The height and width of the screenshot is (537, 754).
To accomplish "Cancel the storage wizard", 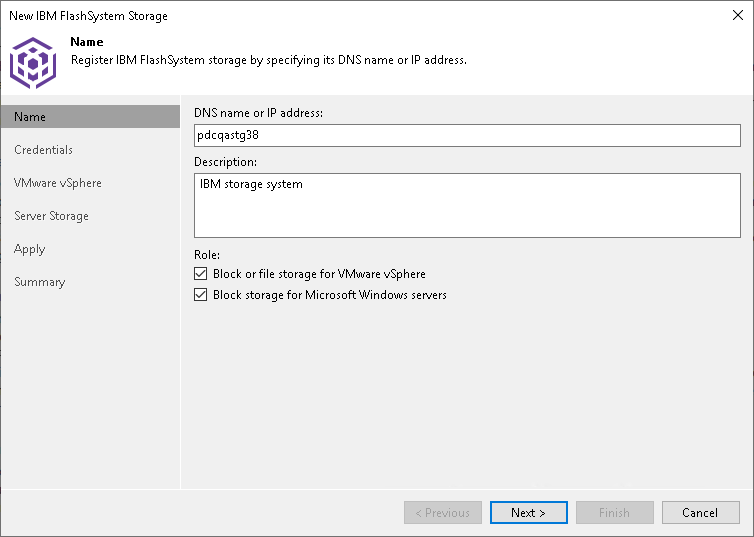I will [700, 512].
